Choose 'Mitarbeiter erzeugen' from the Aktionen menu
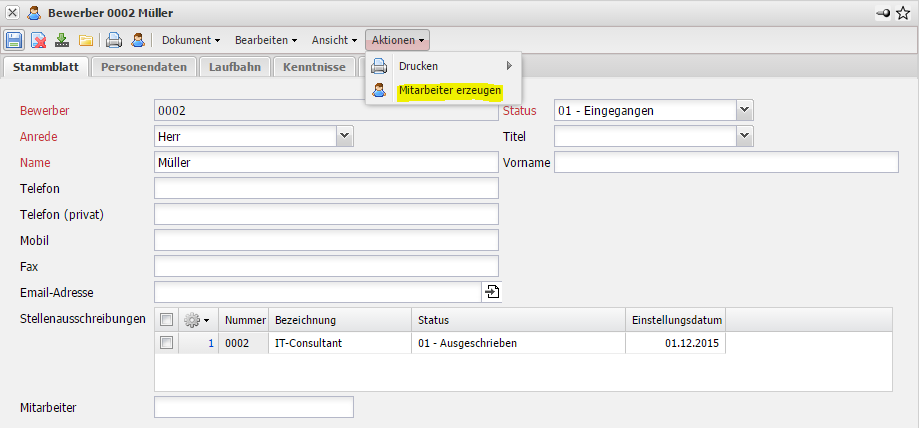This screenshot has width=919, height=428. point(450,90)
